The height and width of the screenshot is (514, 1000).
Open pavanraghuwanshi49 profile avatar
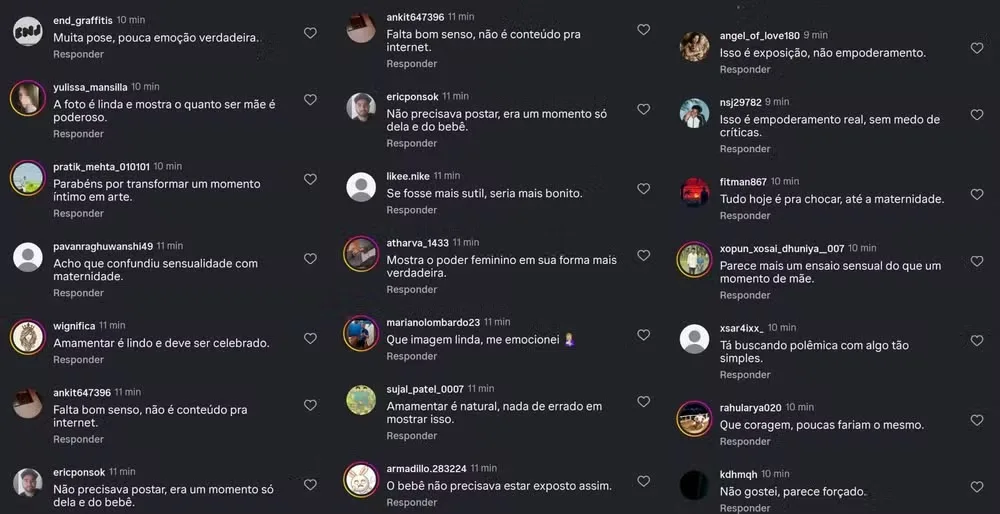coord(28,257)
